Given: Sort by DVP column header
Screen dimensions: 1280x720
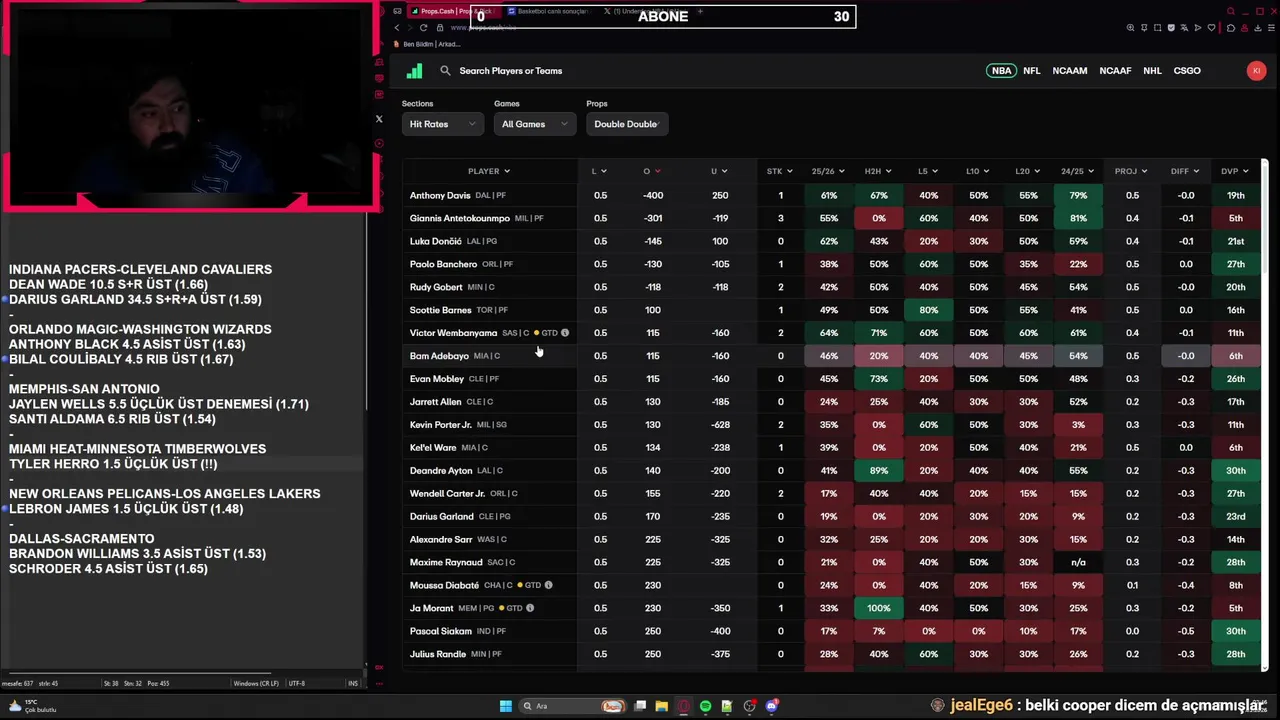Looking at the screenshot, I should click(1235, 171).
